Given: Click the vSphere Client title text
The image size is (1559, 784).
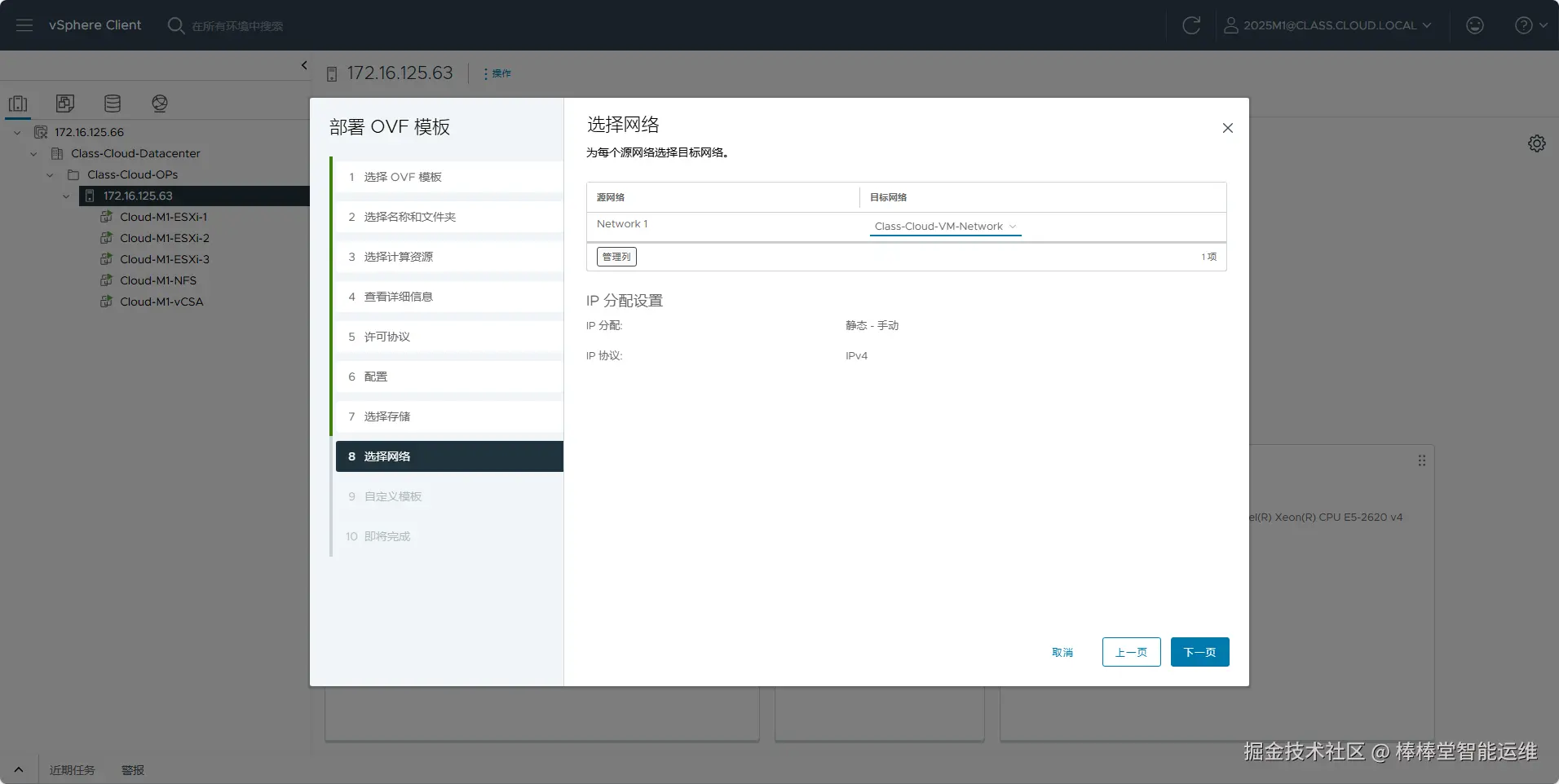Looking at the screenshot, I should coord(95,25).
